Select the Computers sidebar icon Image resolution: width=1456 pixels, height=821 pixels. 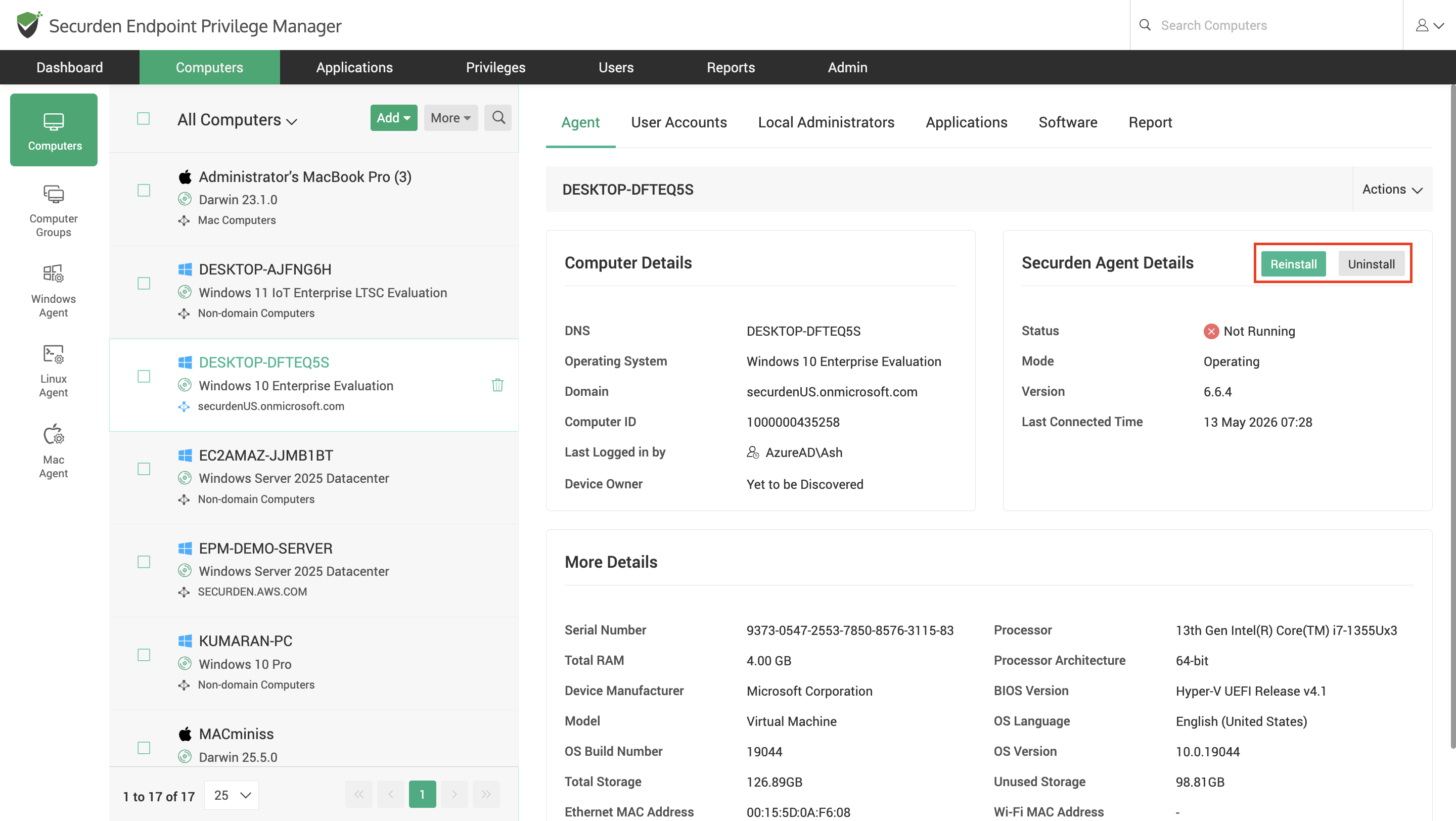point(54,130)
